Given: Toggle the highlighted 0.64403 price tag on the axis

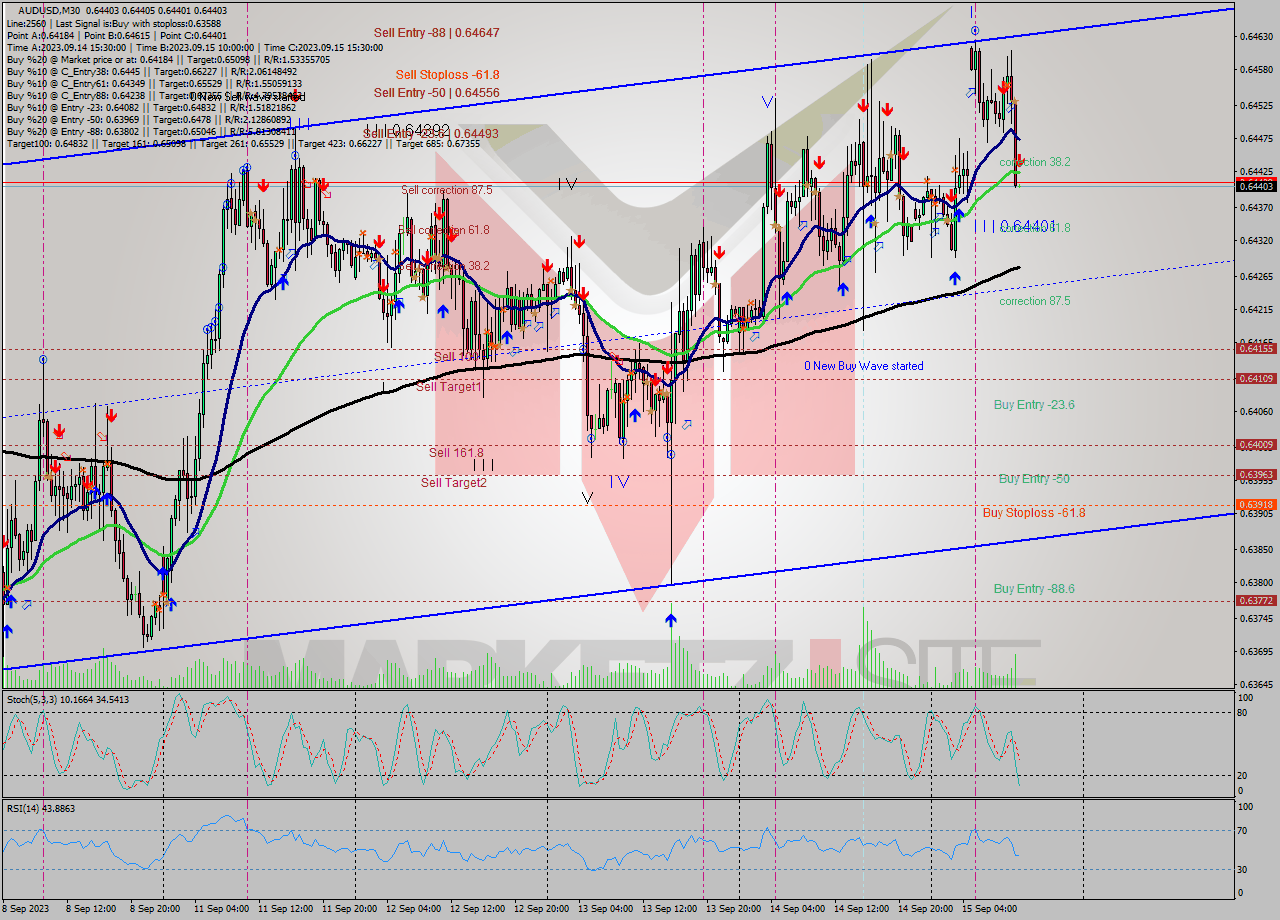Looking at the screenshot, I should tap(1256, 185).
